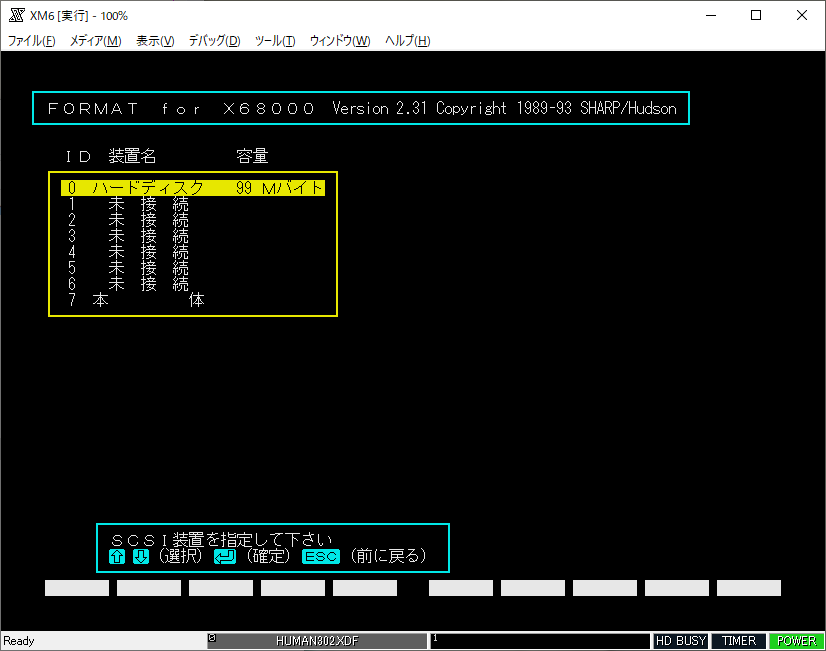Minimize the XM6 window

[x=711, y=15]
